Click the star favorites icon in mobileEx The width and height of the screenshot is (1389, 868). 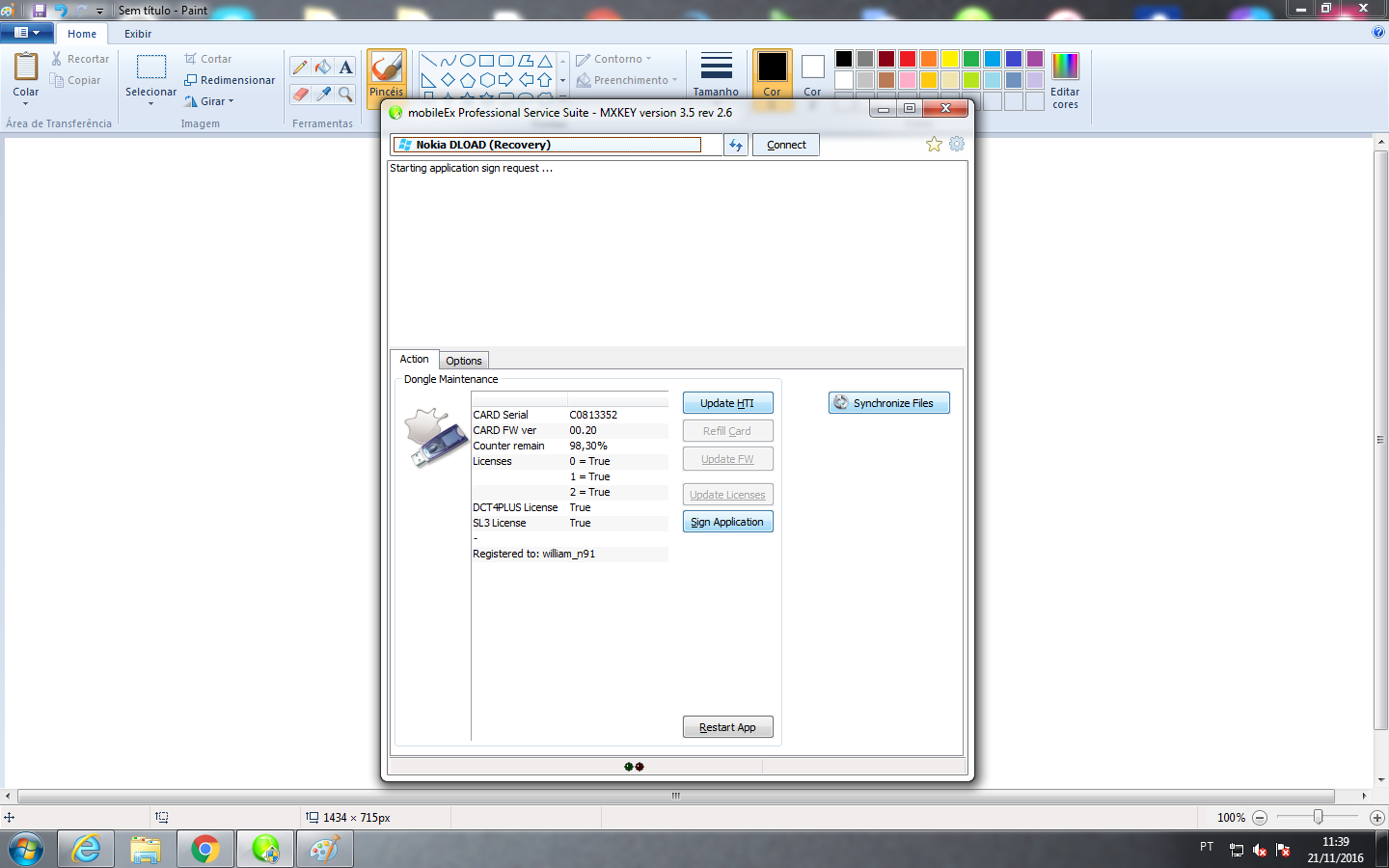[934, 144]
